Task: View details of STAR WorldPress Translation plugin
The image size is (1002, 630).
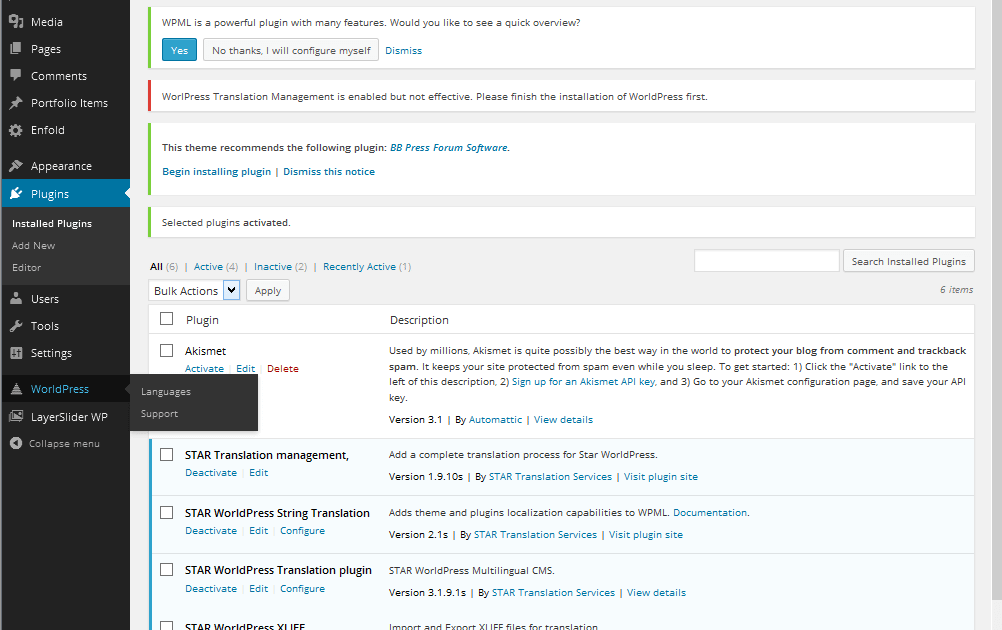Action: [x=656, y=593]
